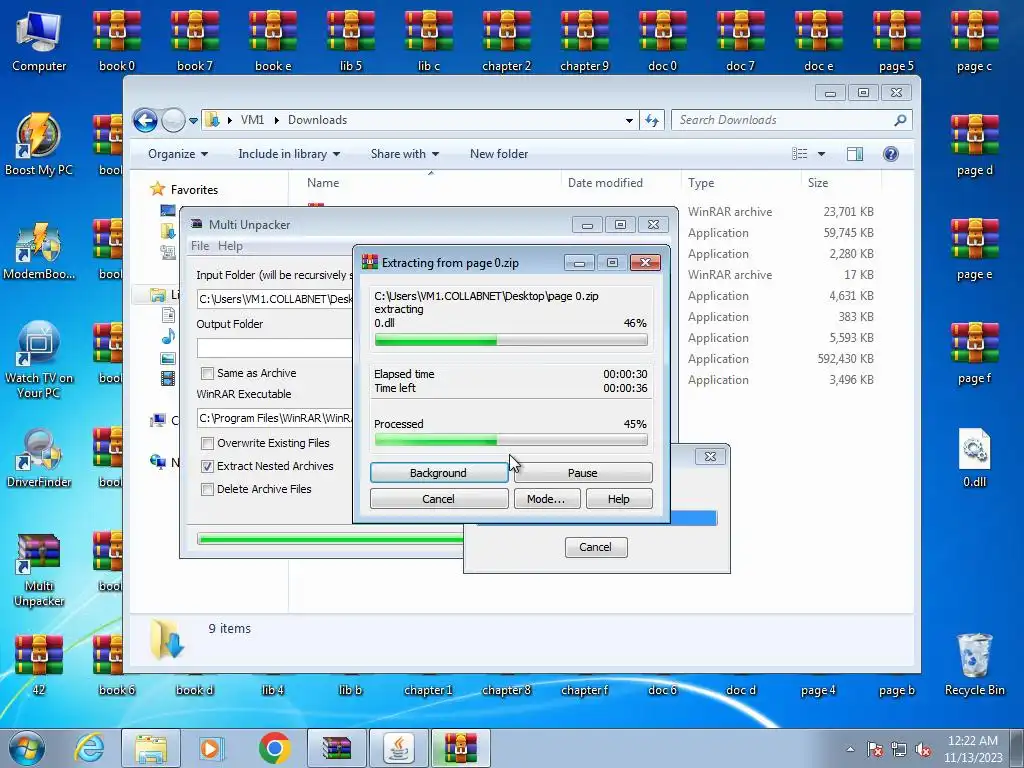Open Explorer help icon
Viewport: 1024px width, 768px height.
891,154
